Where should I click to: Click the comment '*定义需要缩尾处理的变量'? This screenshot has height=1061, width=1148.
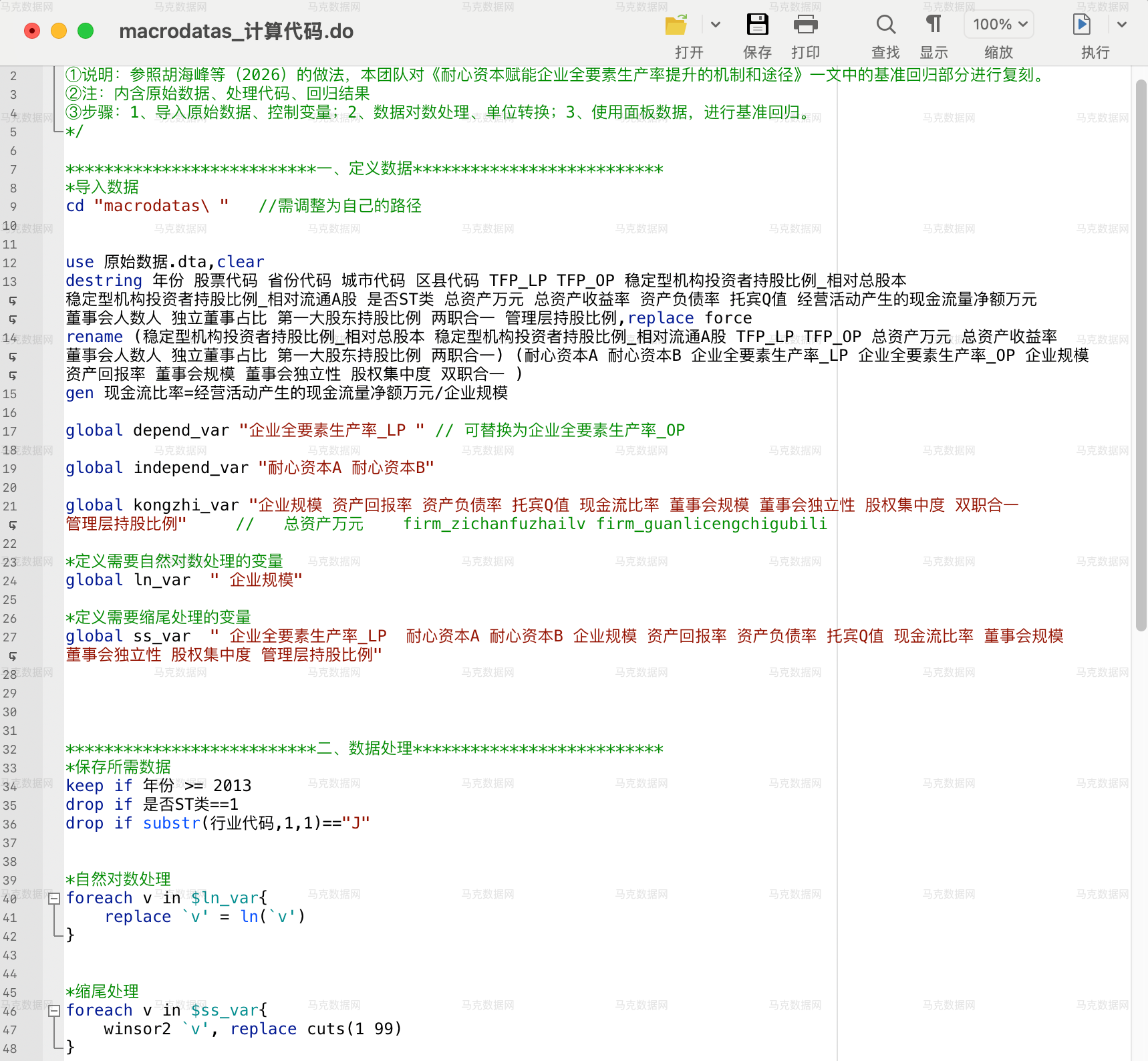[x=158, y=617]
